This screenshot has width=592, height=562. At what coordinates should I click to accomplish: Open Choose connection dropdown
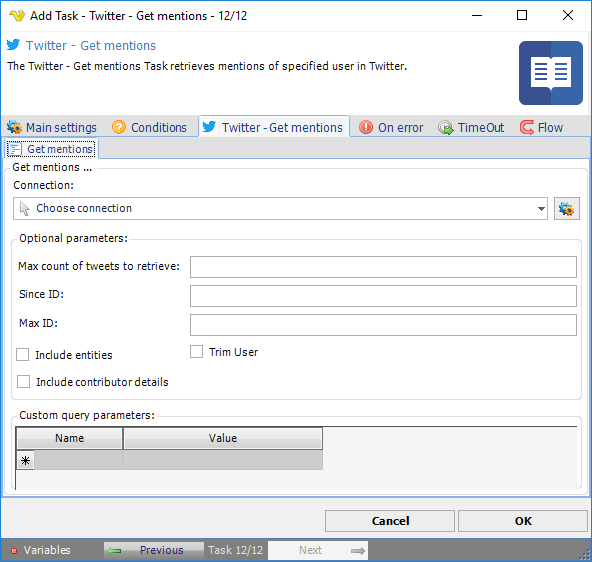pos(280,208)
